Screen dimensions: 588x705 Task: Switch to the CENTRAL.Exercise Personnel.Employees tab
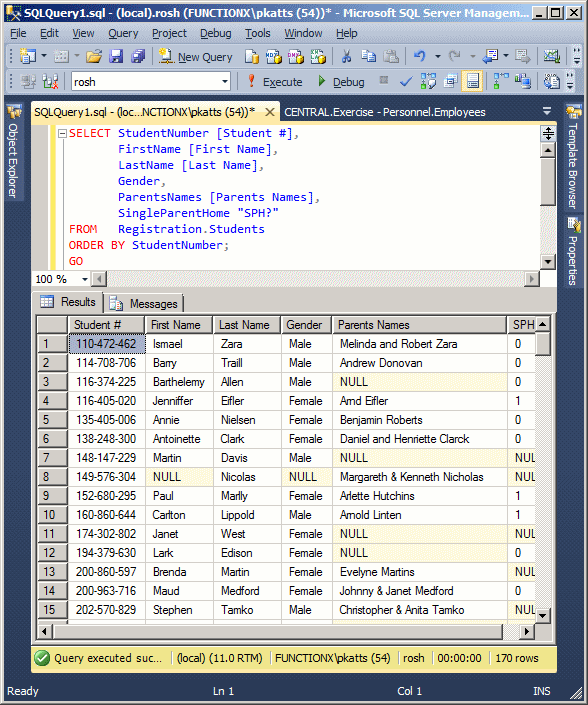(385, 112)
